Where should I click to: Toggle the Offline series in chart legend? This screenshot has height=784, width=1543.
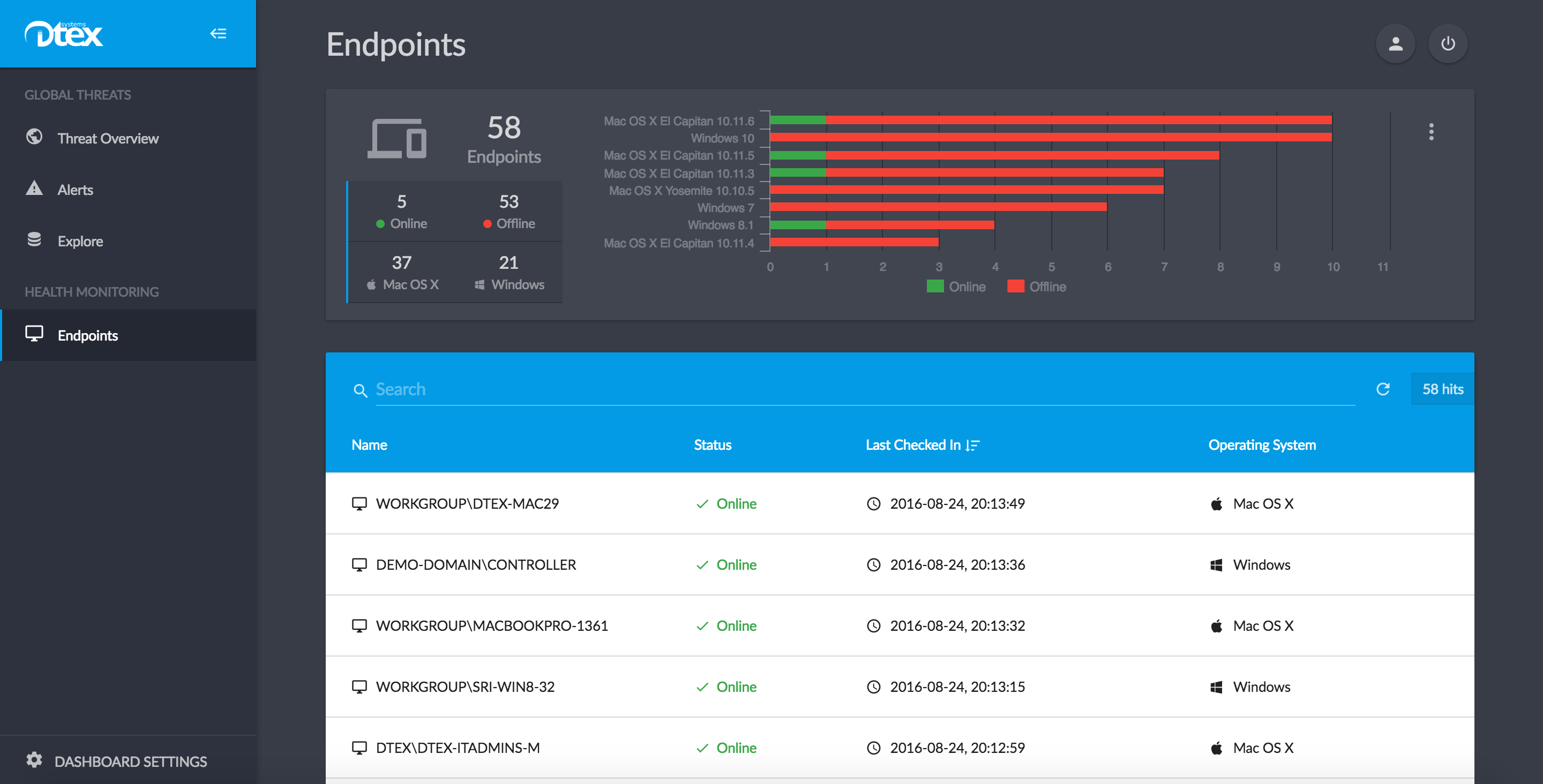1036,287
